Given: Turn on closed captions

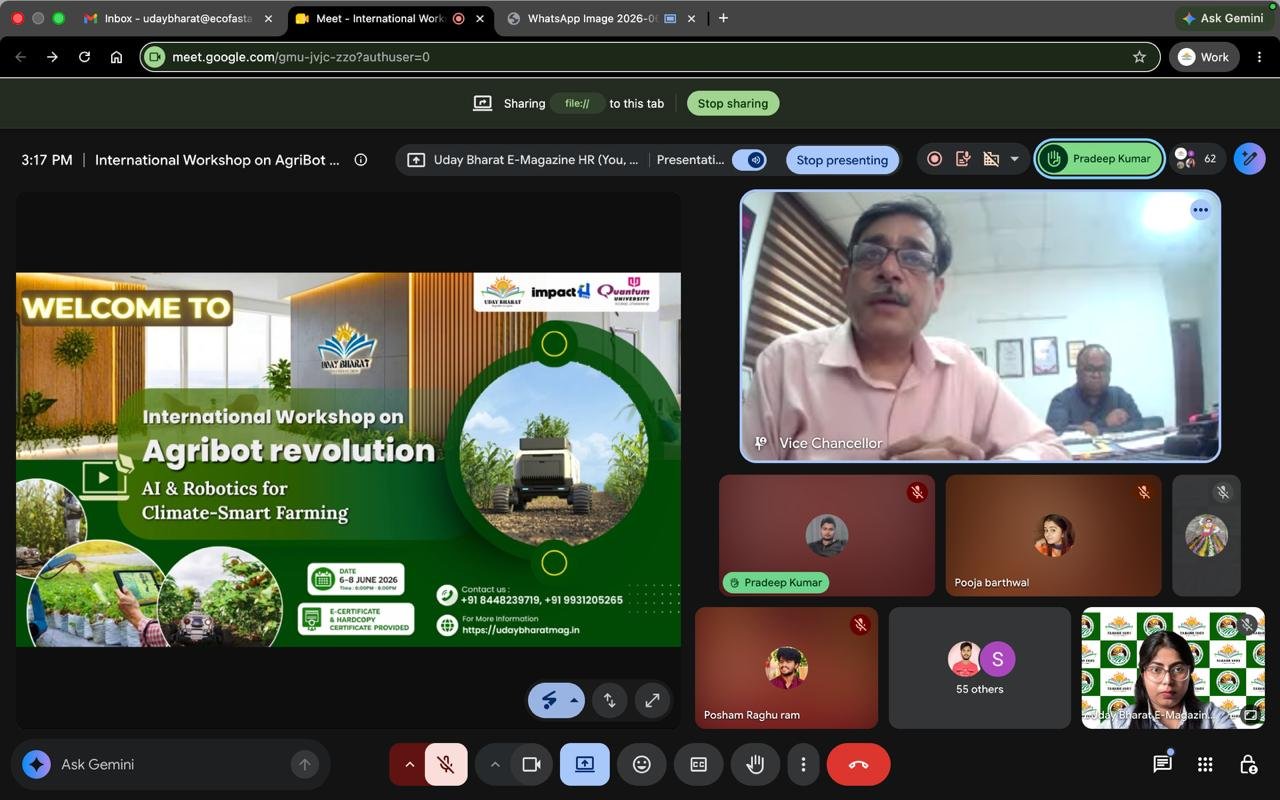Looking at the screenshot, I should tap(698, 765).
